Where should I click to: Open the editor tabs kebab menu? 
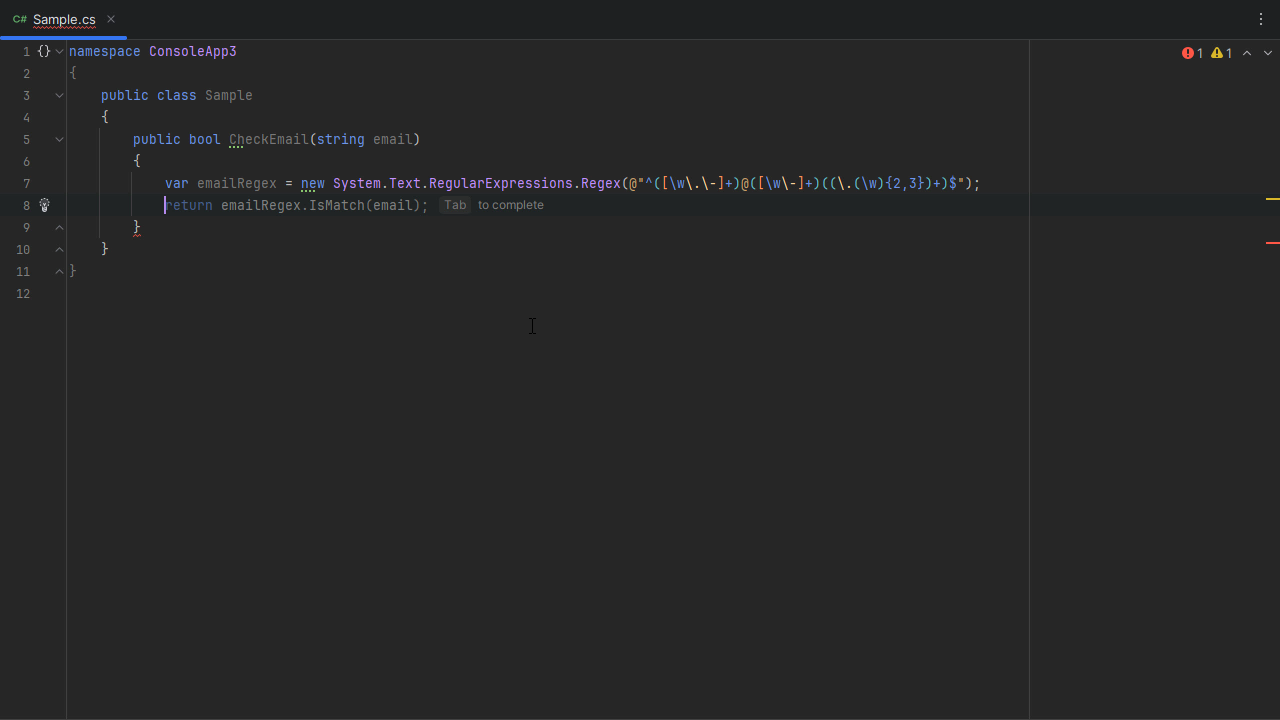point(1260,19)
